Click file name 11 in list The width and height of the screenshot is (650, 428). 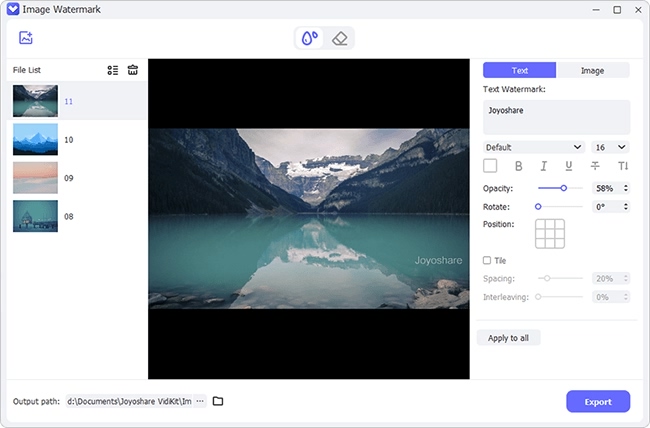click(69, 101)
